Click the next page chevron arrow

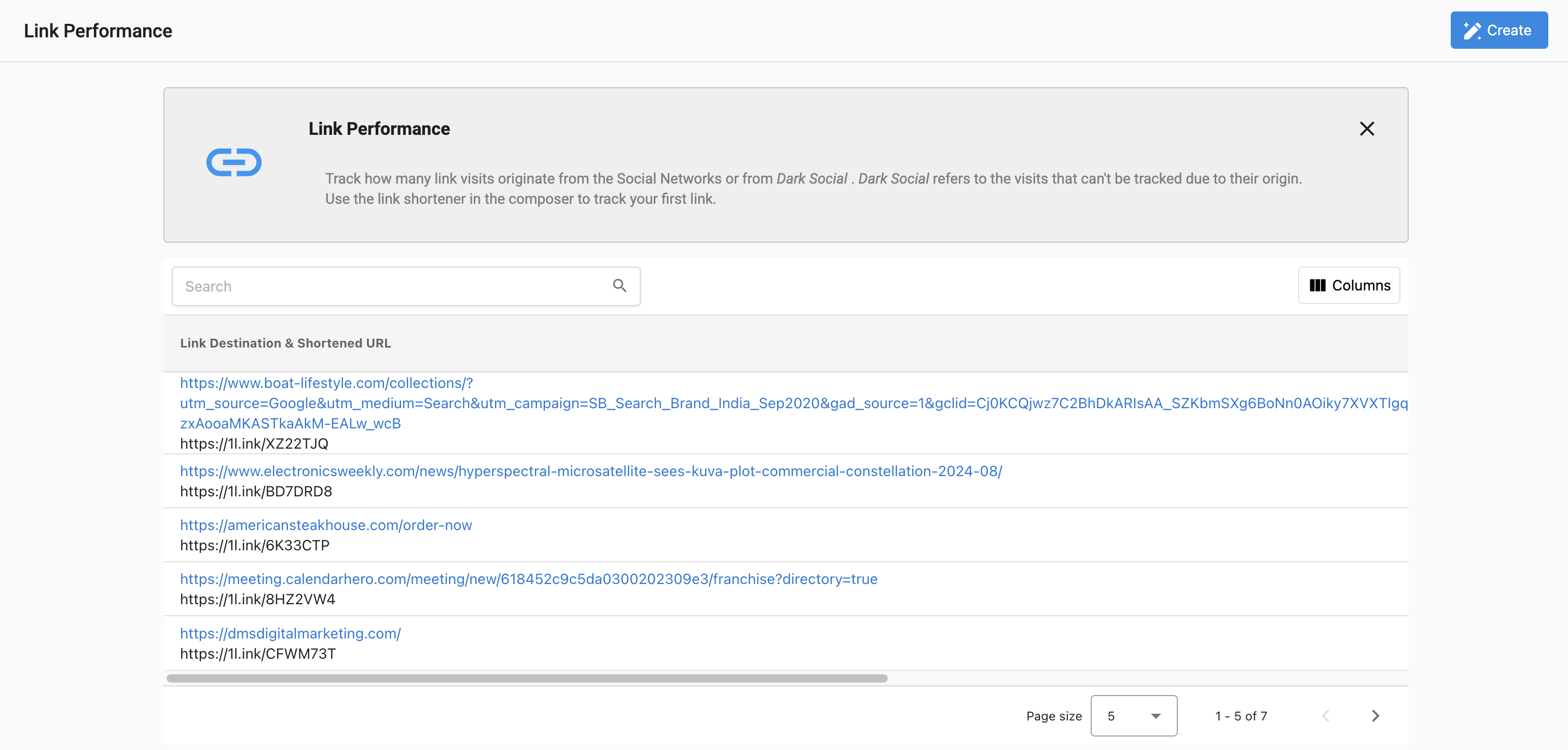point(1374,716)
